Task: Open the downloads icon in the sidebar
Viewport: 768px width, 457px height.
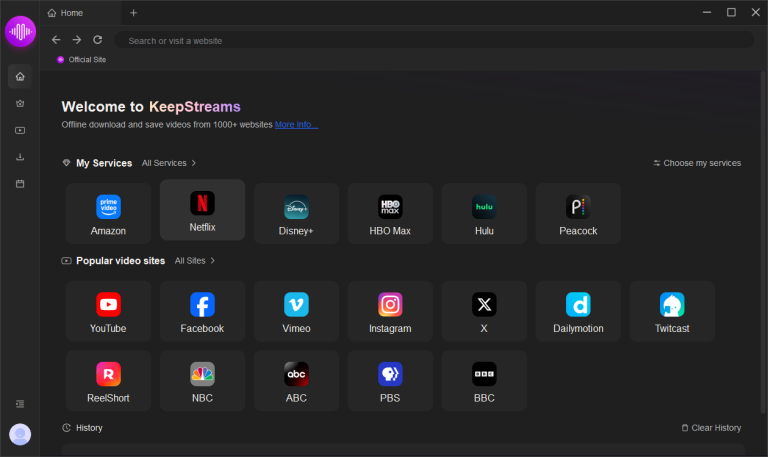Action: tap(20, 157)
